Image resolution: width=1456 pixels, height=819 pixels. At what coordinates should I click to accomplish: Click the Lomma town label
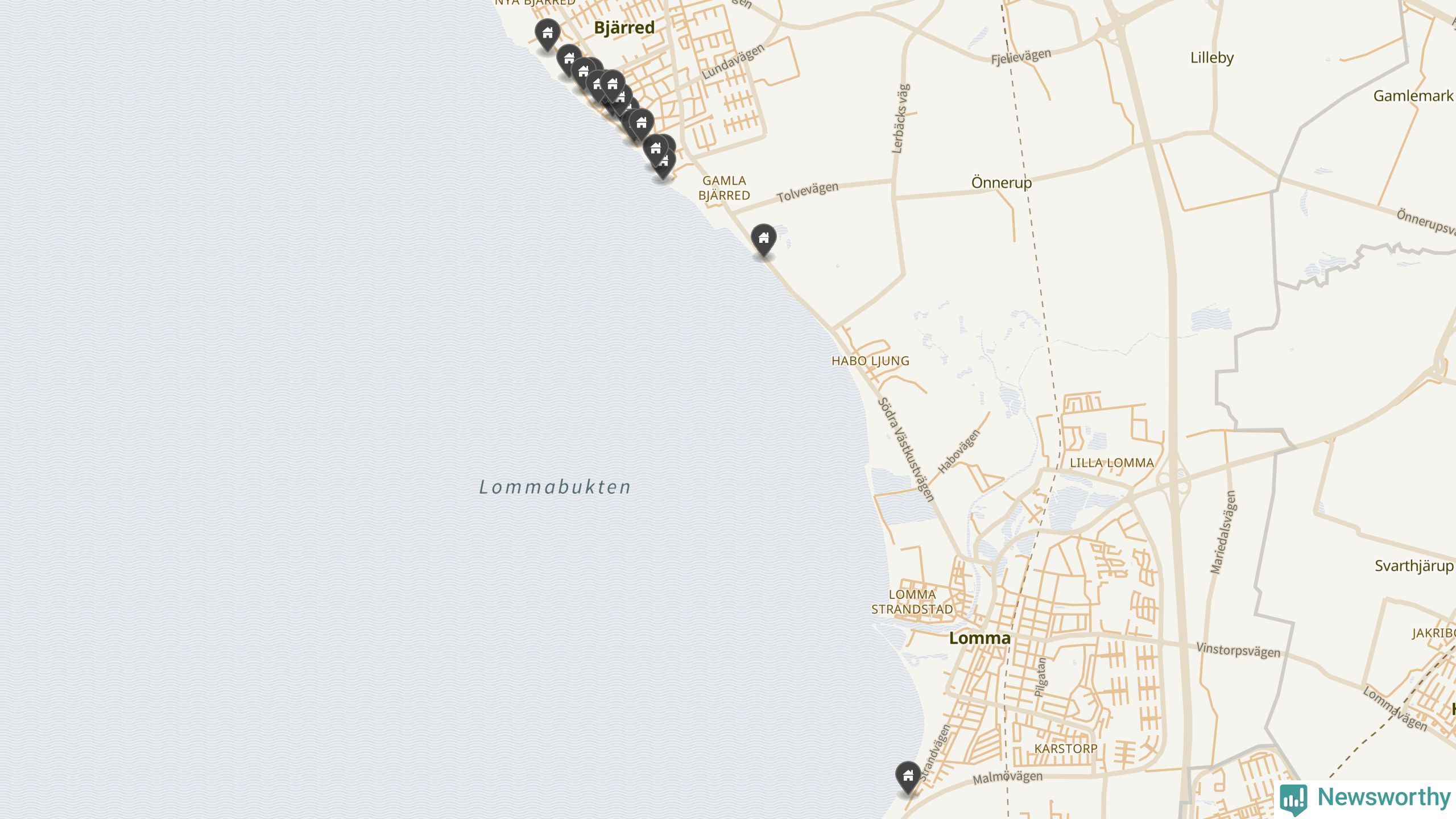pos(980,638)
